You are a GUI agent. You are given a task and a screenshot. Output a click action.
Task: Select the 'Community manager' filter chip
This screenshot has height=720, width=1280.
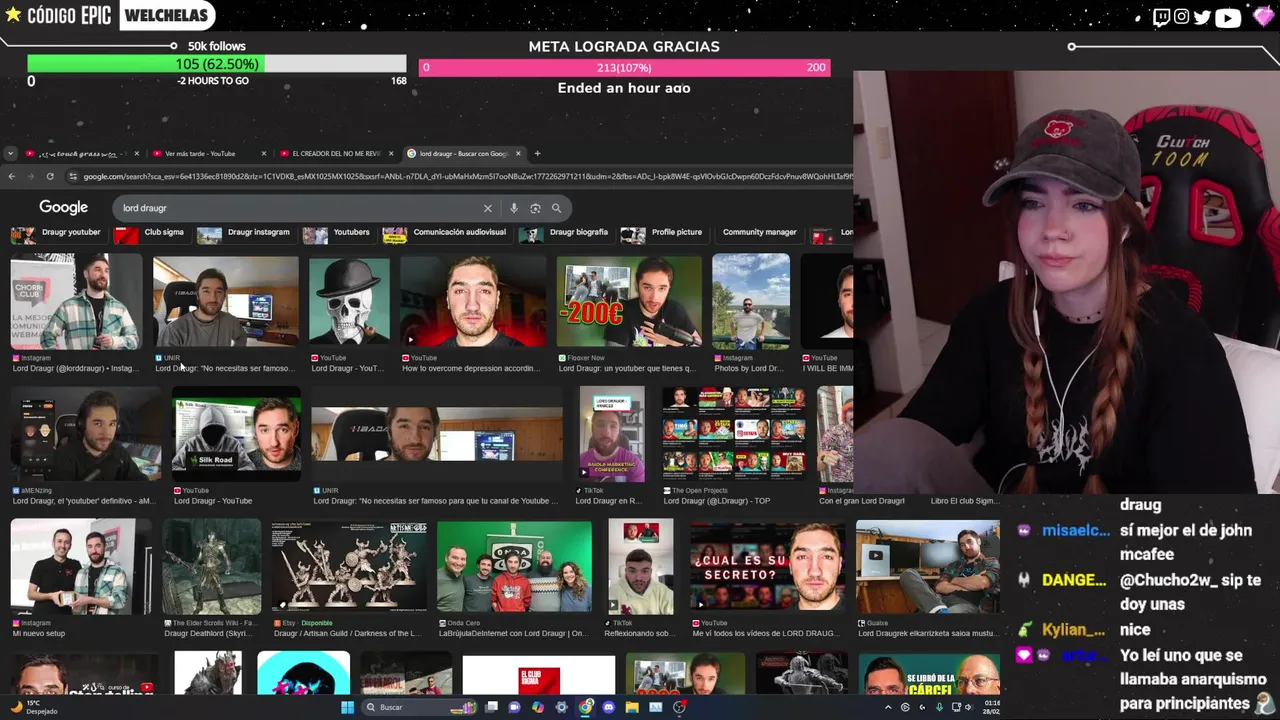point(759,233)
